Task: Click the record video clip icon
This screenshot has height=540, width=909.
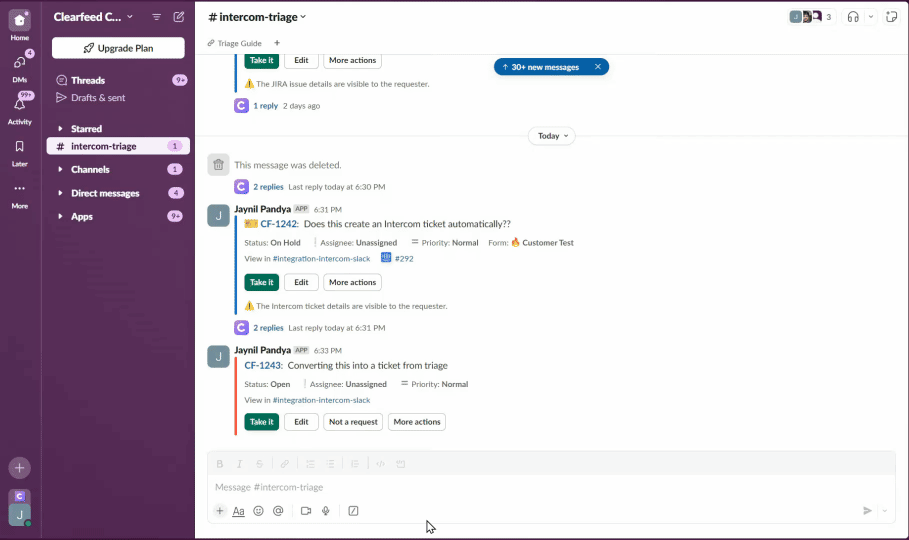Action: (306, 511)
